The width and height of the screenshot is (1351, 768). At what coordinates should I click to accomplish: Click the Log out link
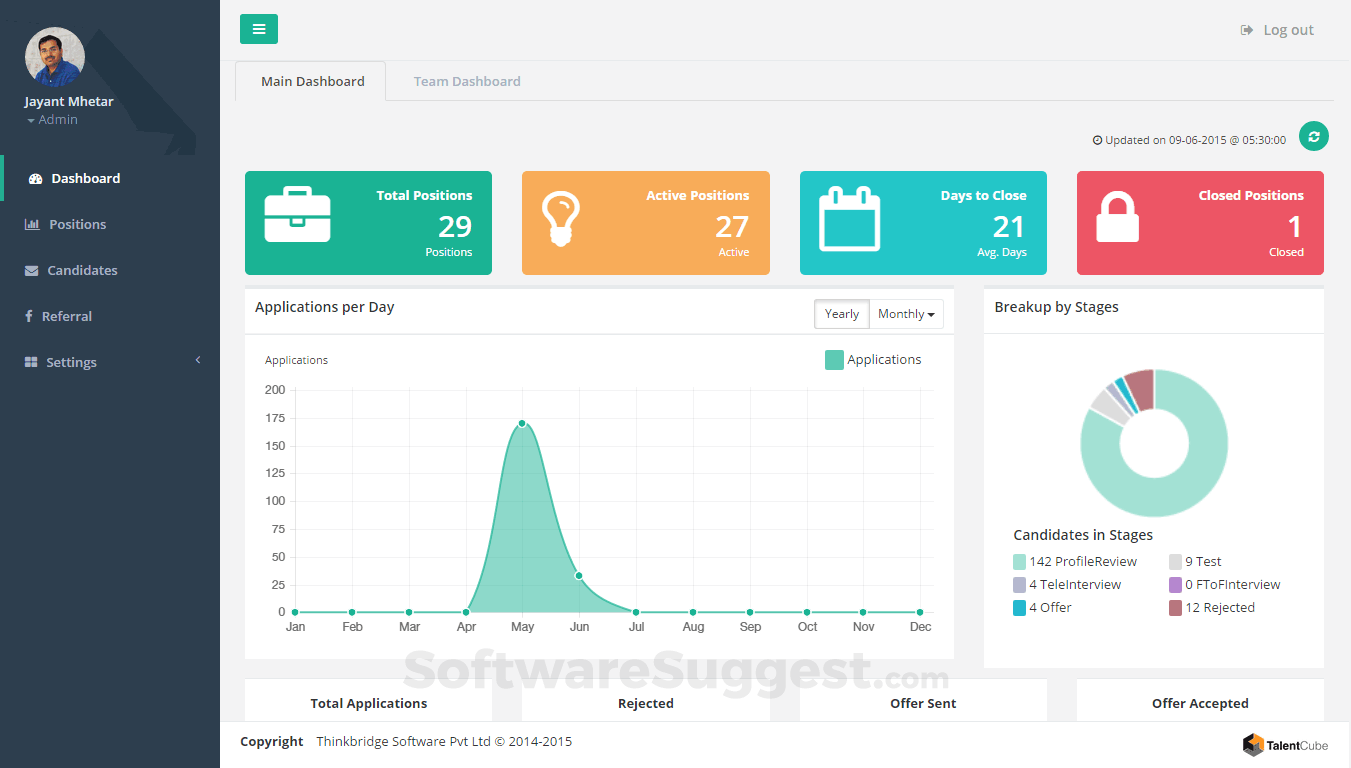click(x=1277, y=29)
